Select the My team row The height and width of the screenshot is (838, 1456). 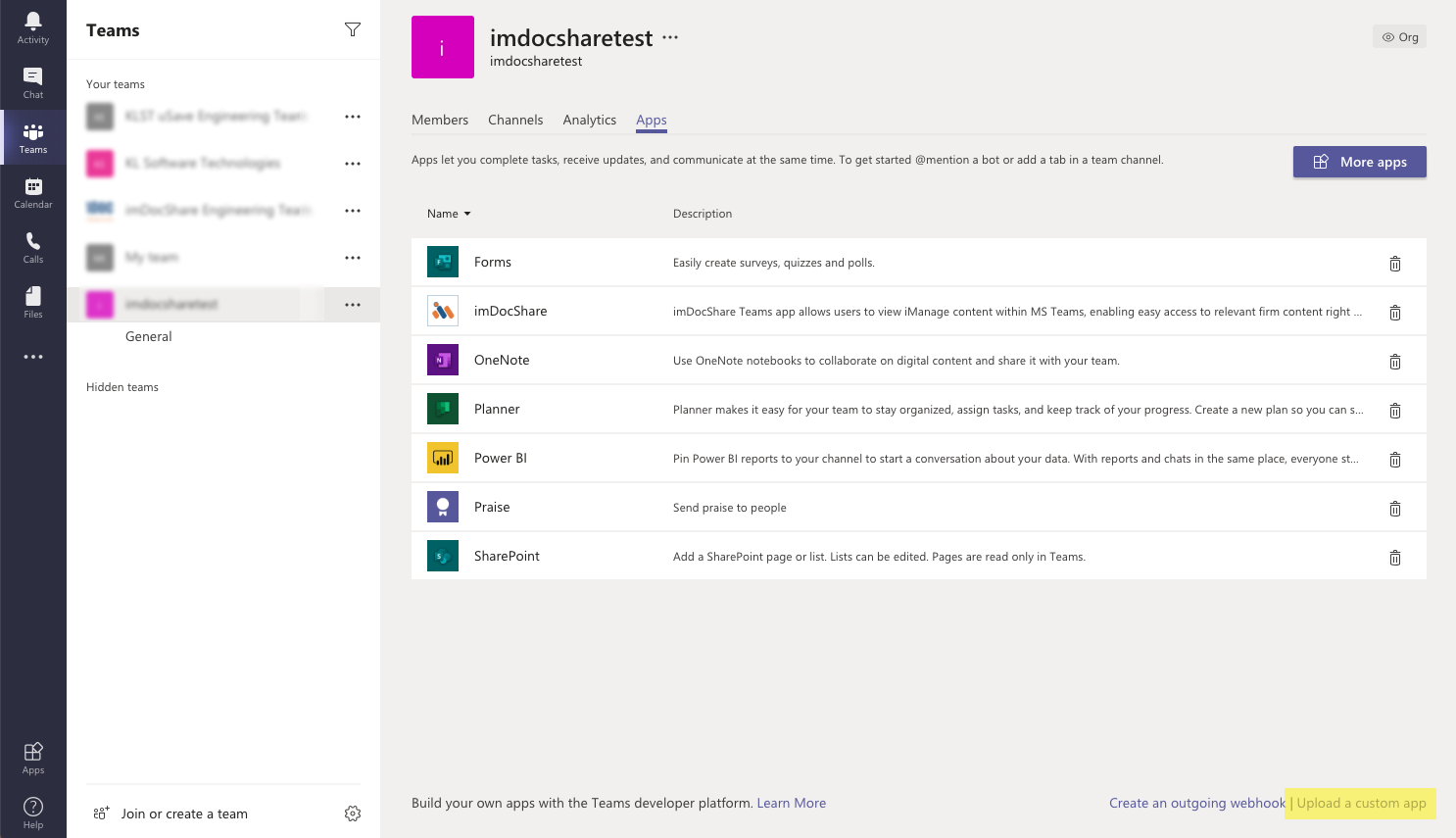(x=223, y=258)
